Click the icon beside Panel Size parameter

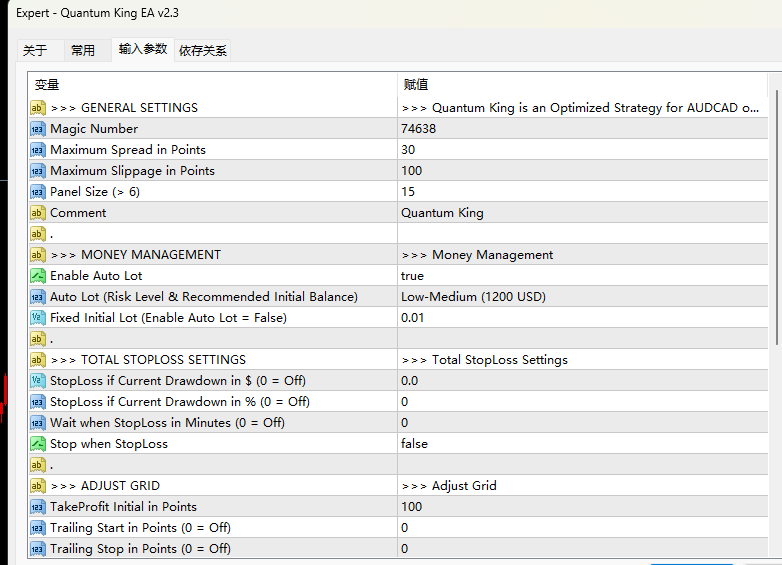[x=38, y=192]
